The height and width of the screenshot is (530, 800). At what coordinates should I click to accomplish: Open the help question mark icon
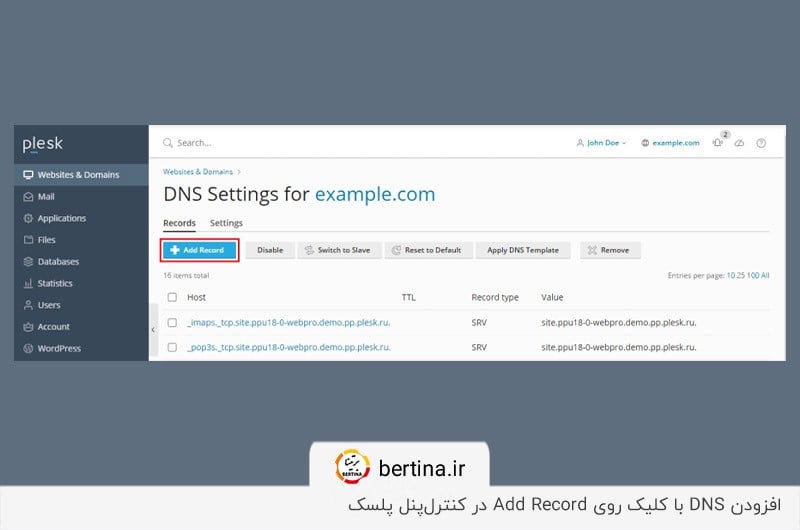pyautogui.click(x=761, y=143)
